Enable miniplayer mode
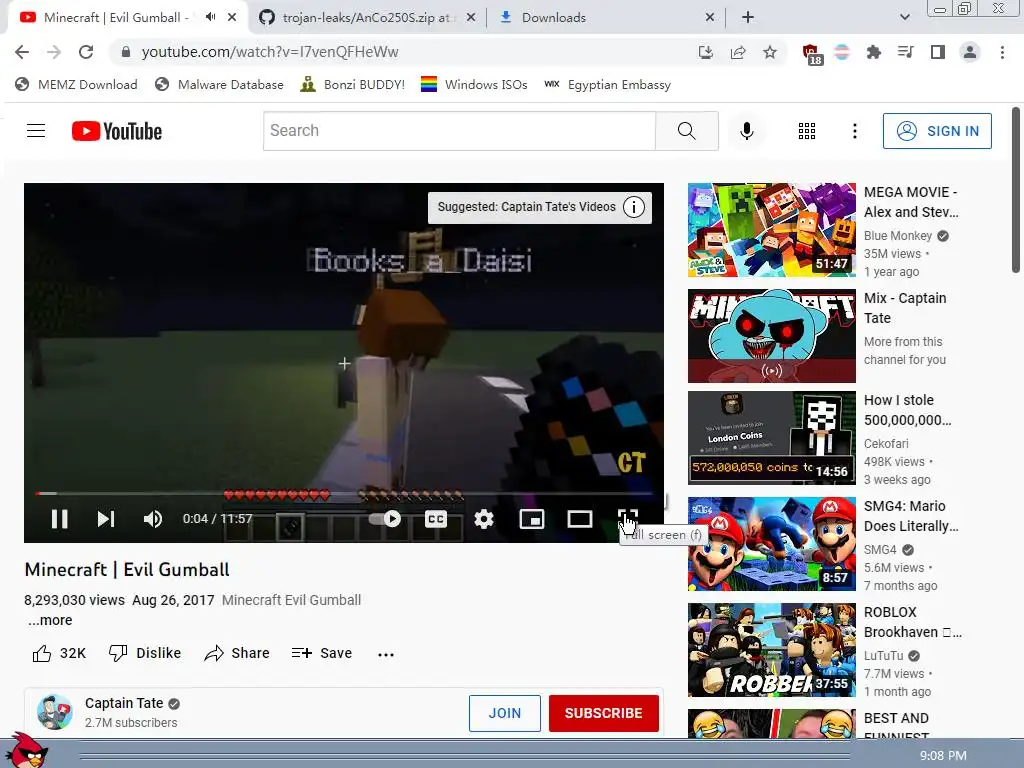The width and height of the screenshot is (1024, 768). point(532,519)
